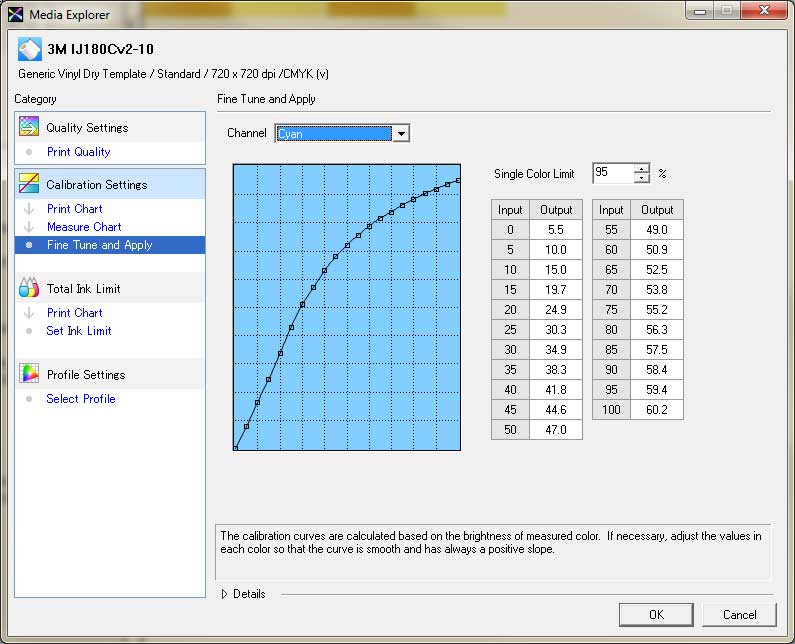The height and width of the screenshot is (644, 795).
Task: Edit output value 41.8 for input 40
Action: click(556, 389)
